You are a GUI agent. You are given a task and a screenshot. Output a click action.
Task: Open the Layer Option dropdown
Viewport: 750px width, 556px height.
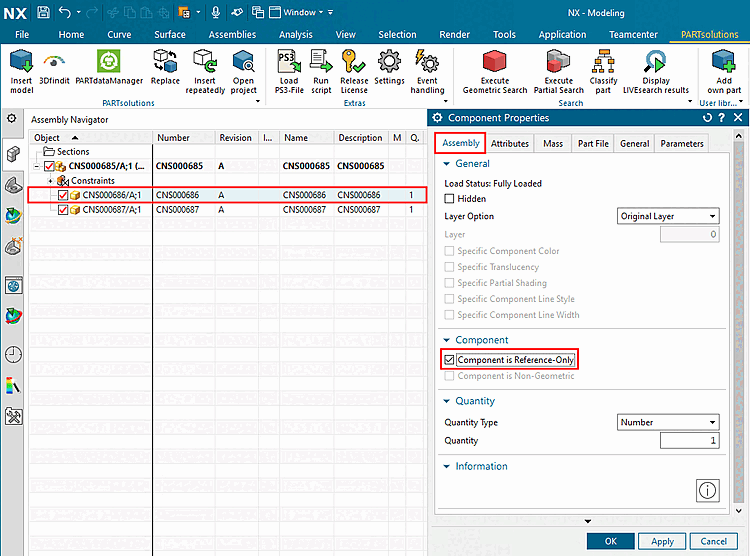(x=668, y=216)
